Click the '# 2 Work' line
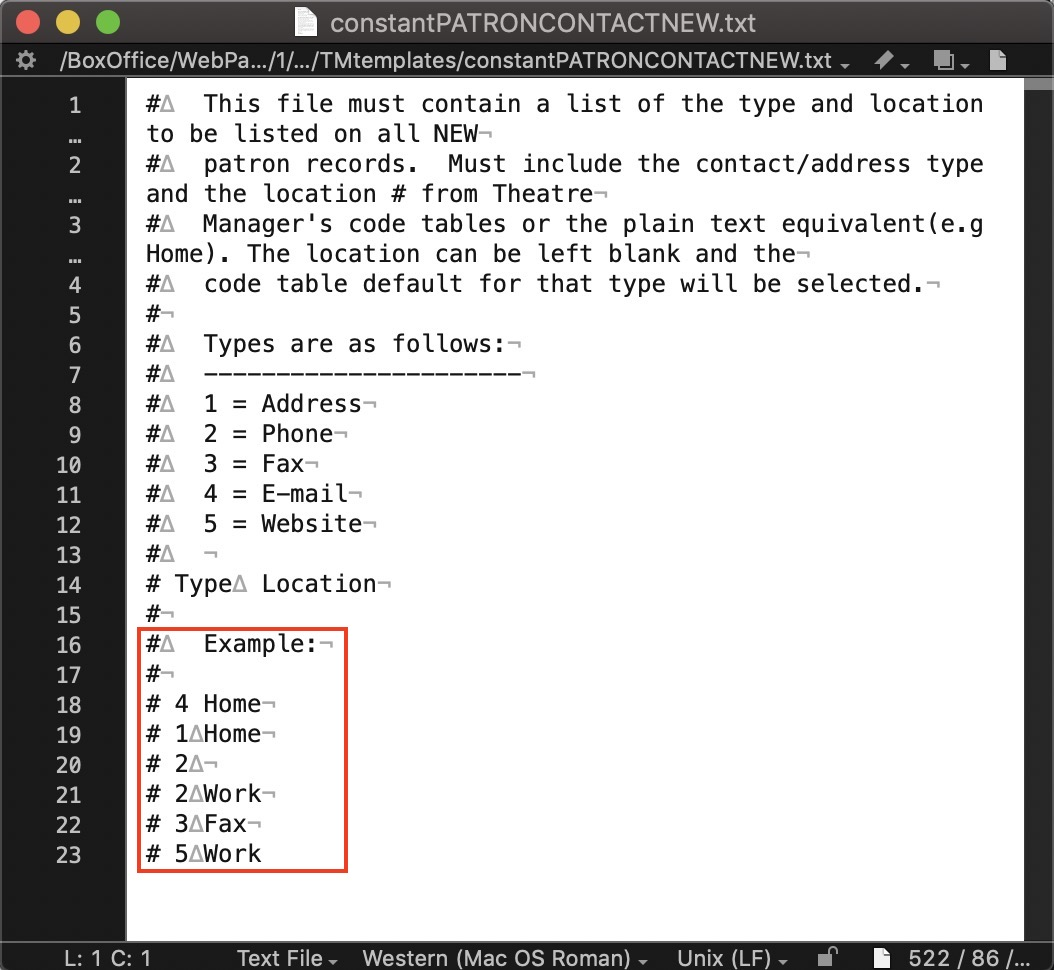Screen dimensions: 1054x970 tap(204, 793)
